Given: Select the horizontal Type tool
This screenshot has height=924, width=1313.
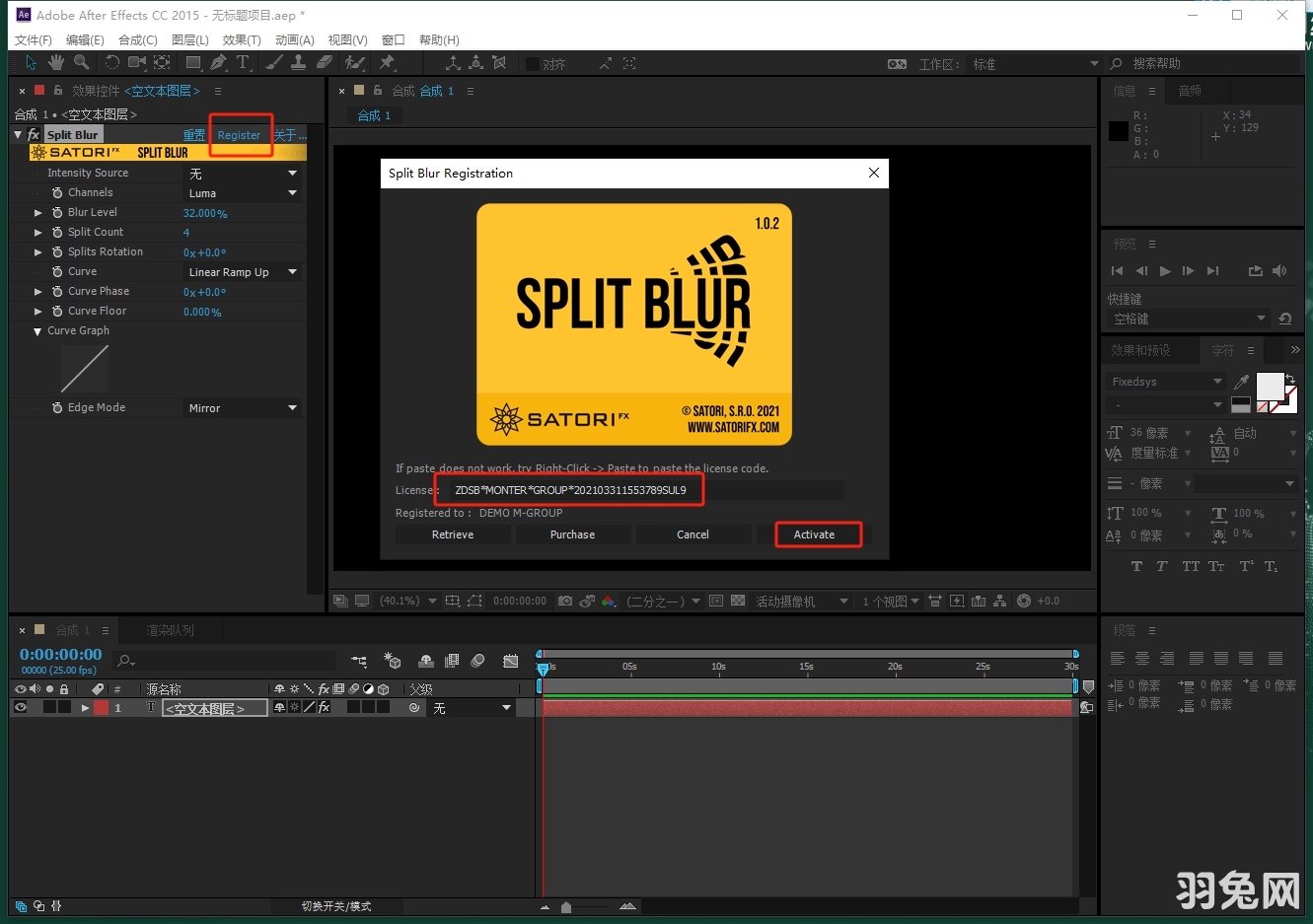Looking at the screenshot, I should (243, 63).
